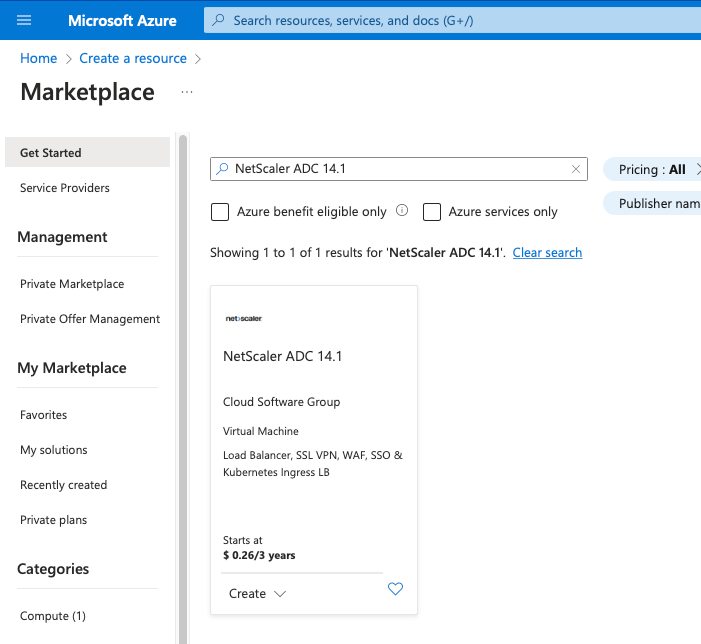Image resolution: width=701 pixels, height=644 pixels.
Task: Open Private Offer Management
Action: click(90, 319)
